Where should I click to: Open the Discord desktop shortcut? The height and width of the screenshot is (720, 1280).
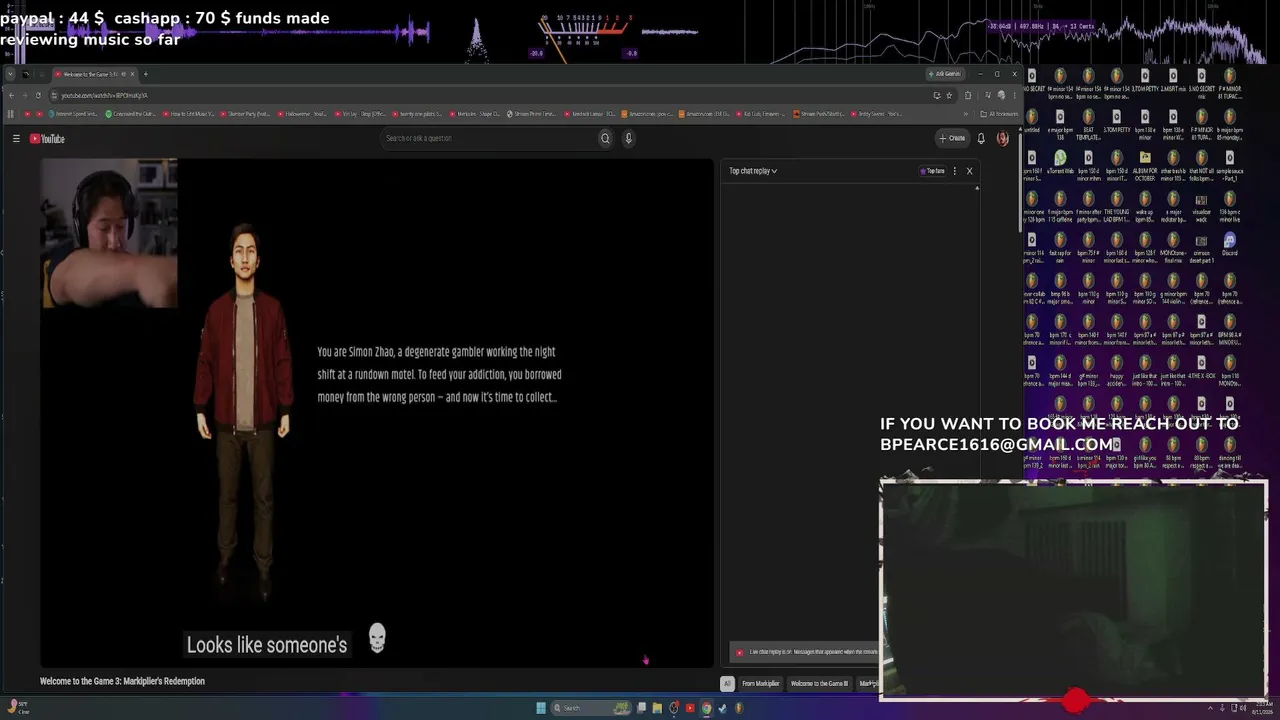[1229, 246]
